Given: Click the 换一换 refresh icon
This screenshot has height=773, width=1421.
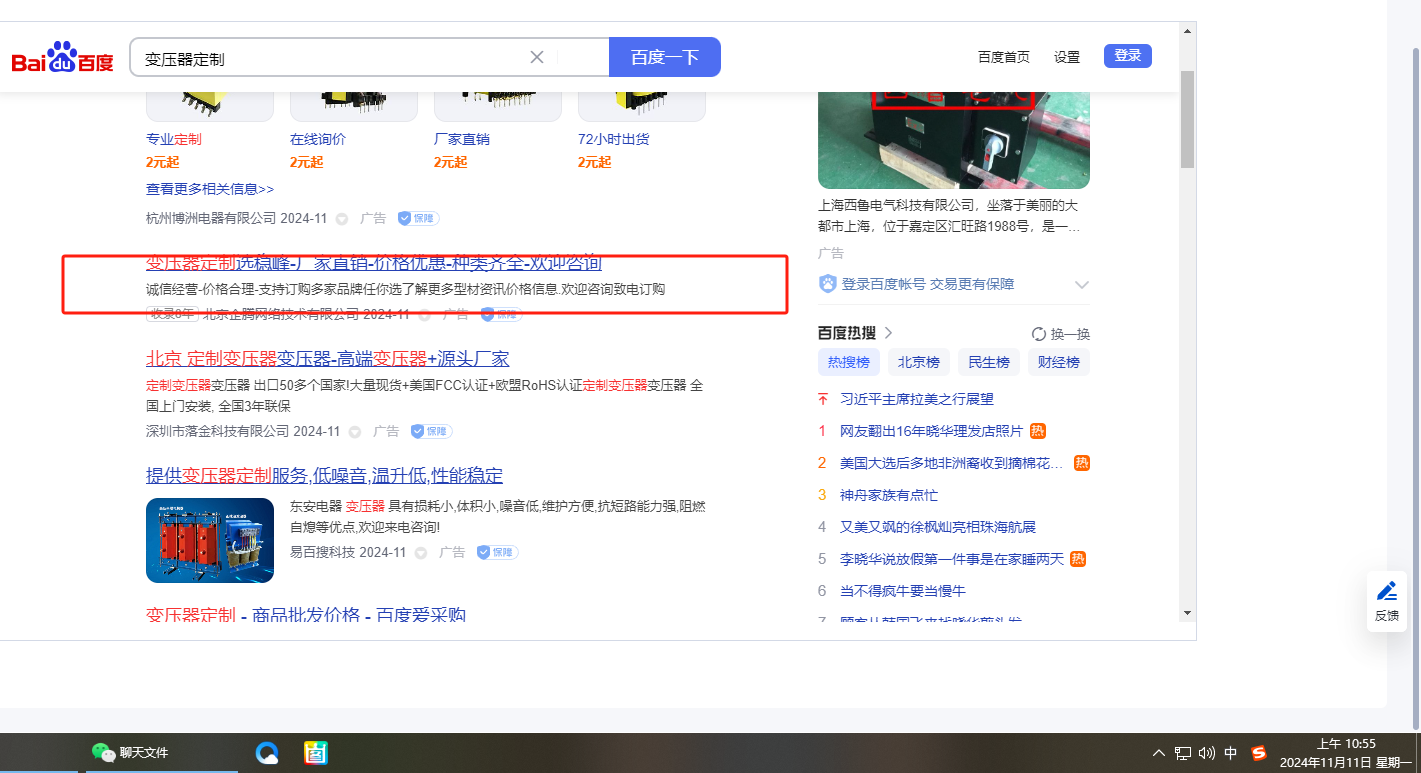Looking at the screenshot, I should (1038, 334).
